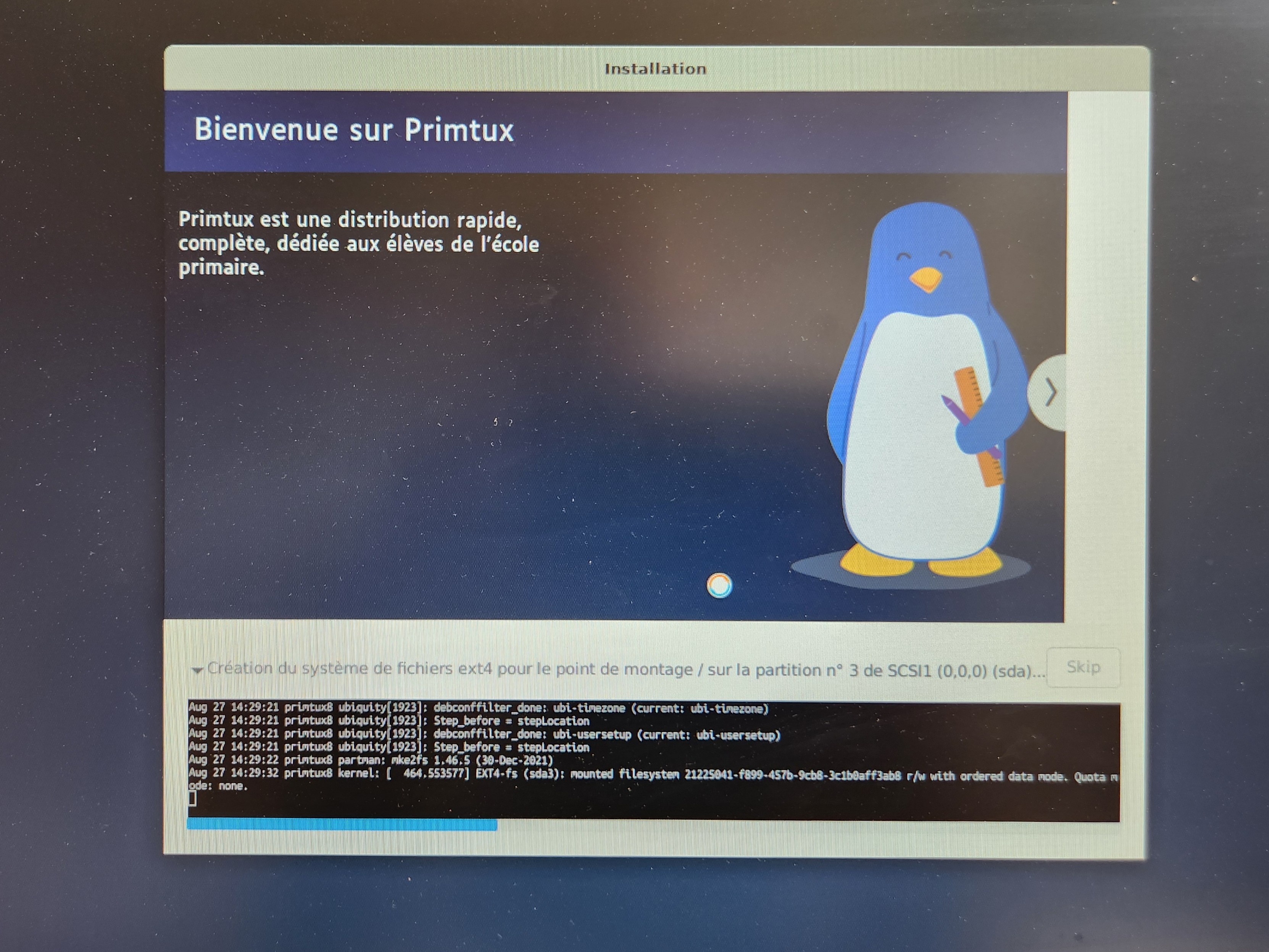
Task: Click the installation progress bar
Action: 653,825
